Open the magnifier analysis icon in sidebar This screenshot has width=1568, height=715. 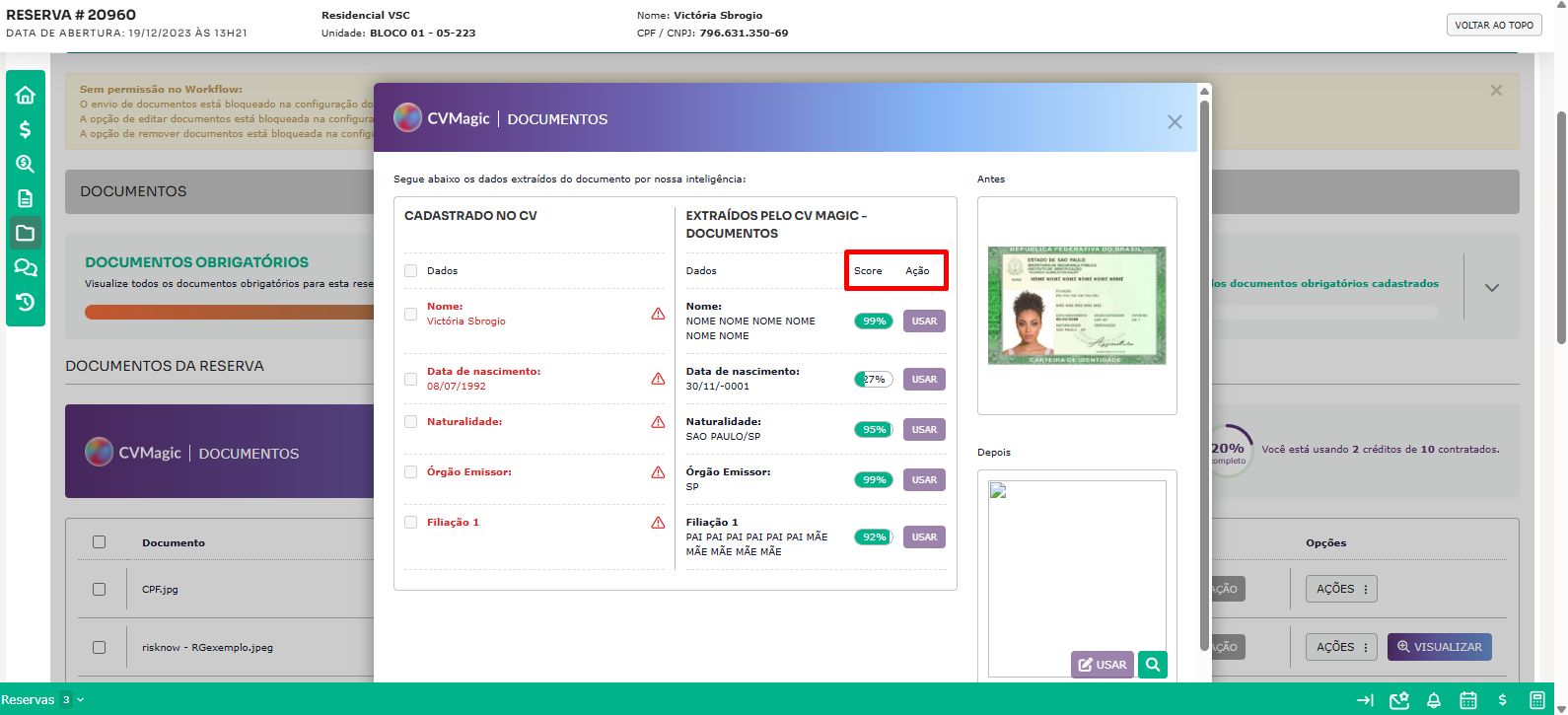click(26, 164)
